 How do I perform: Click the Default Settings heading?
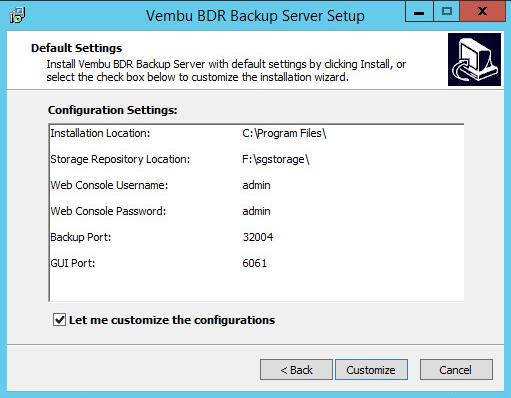click(x=76, y=48)
